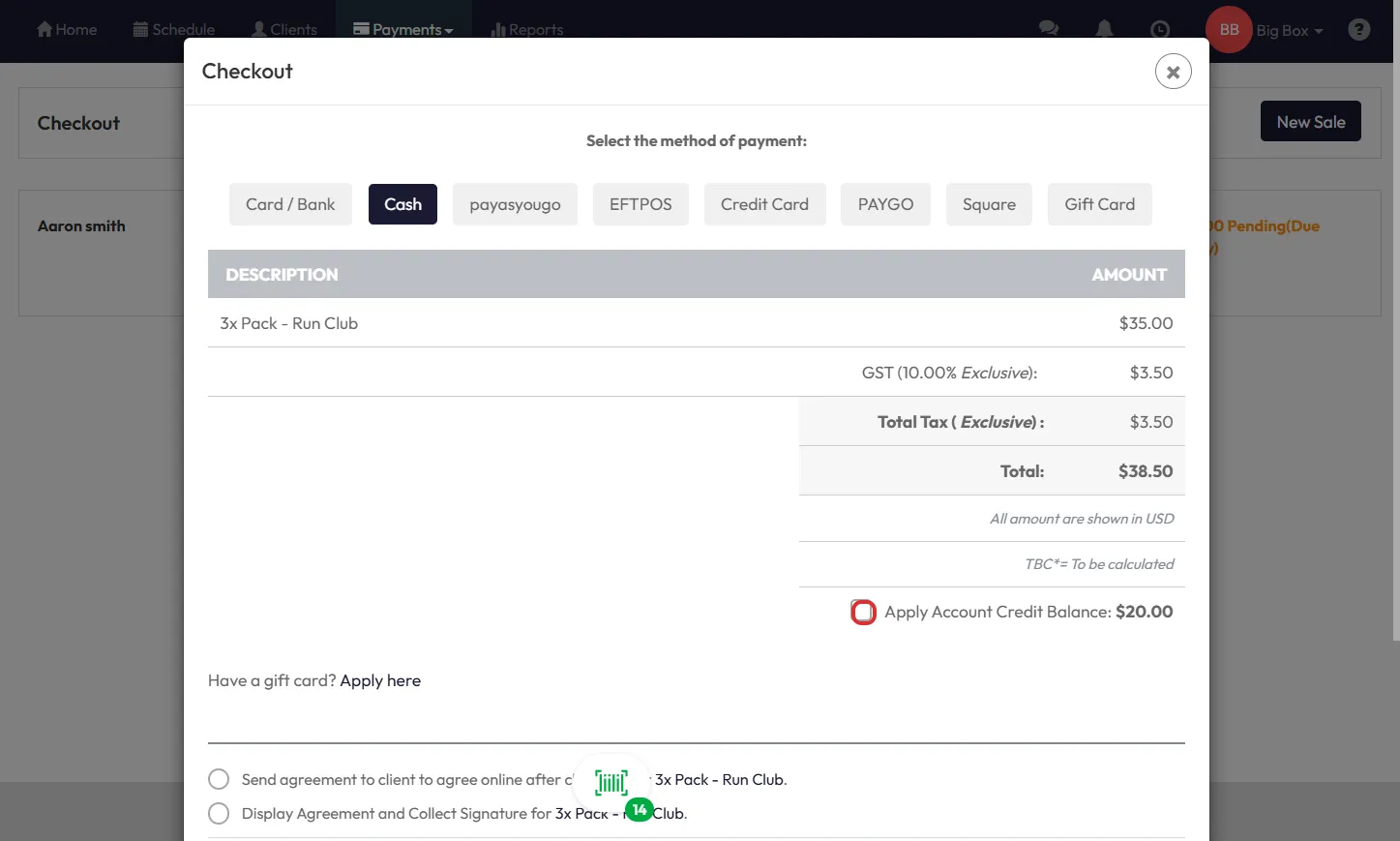
Task: Open the chat messages icon
Action: point(1048,29)
